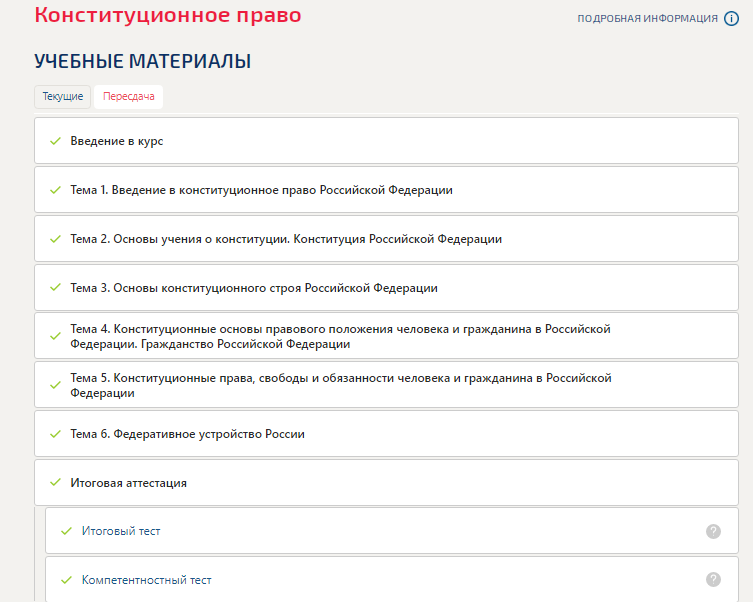Expand Тема 1 Введение в конституционное право

coord(386,190)
